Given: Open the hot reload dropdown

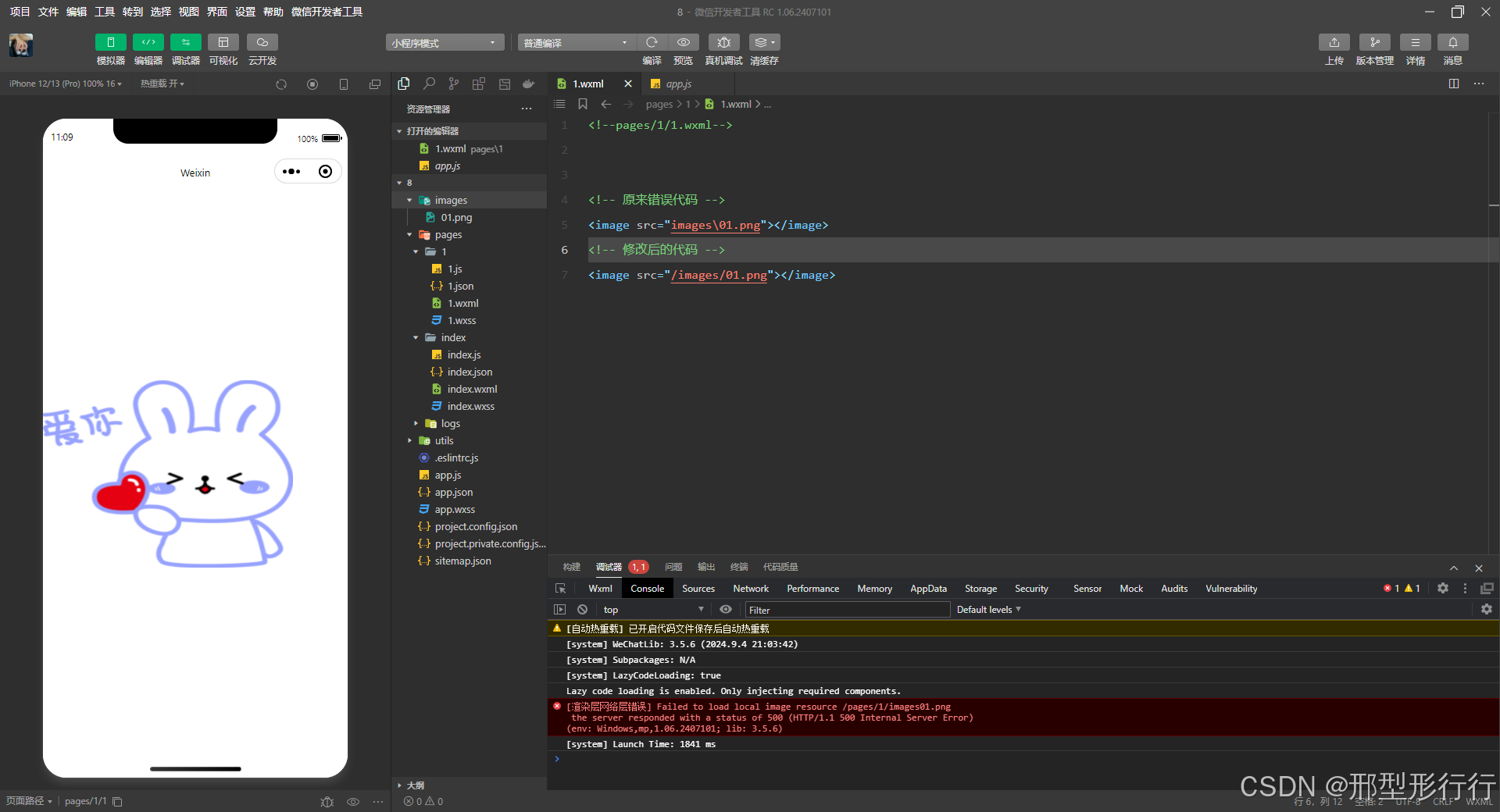Looking at the screenshot, I should tap(162, 84).
